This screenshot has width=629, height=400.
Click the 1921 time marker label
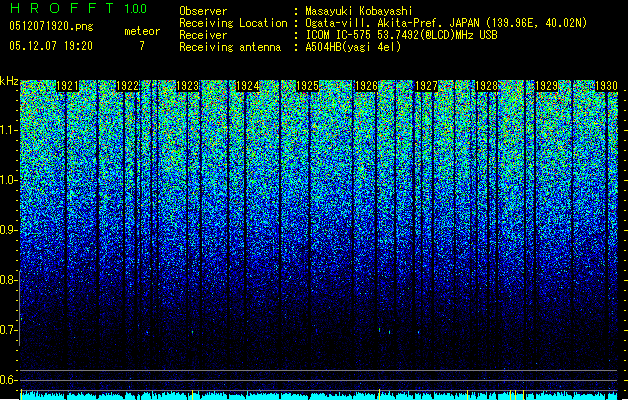[x=67, y=86]
